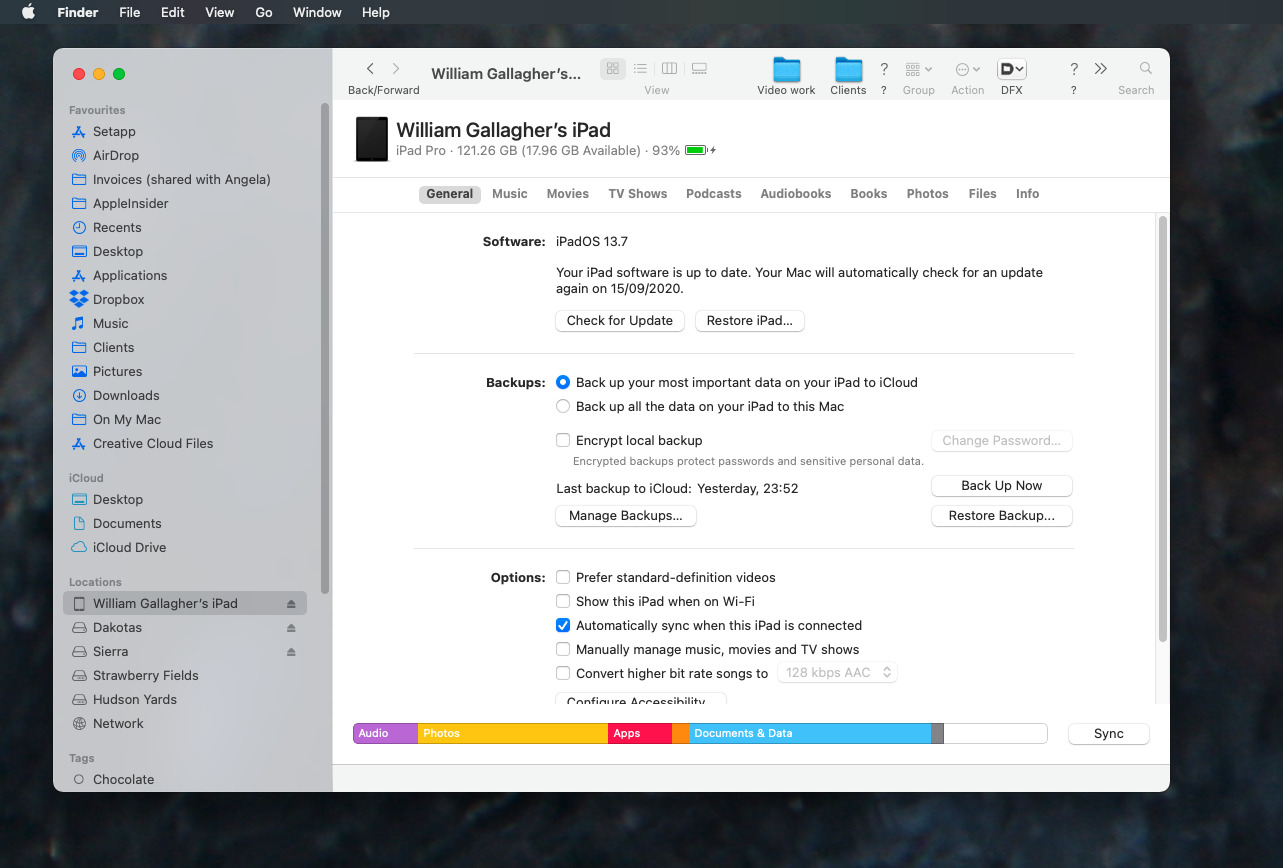1283x868 pixels.
Task: Open the Hudson Yards location
Action: pyautogui.click(x=124, y=699)
